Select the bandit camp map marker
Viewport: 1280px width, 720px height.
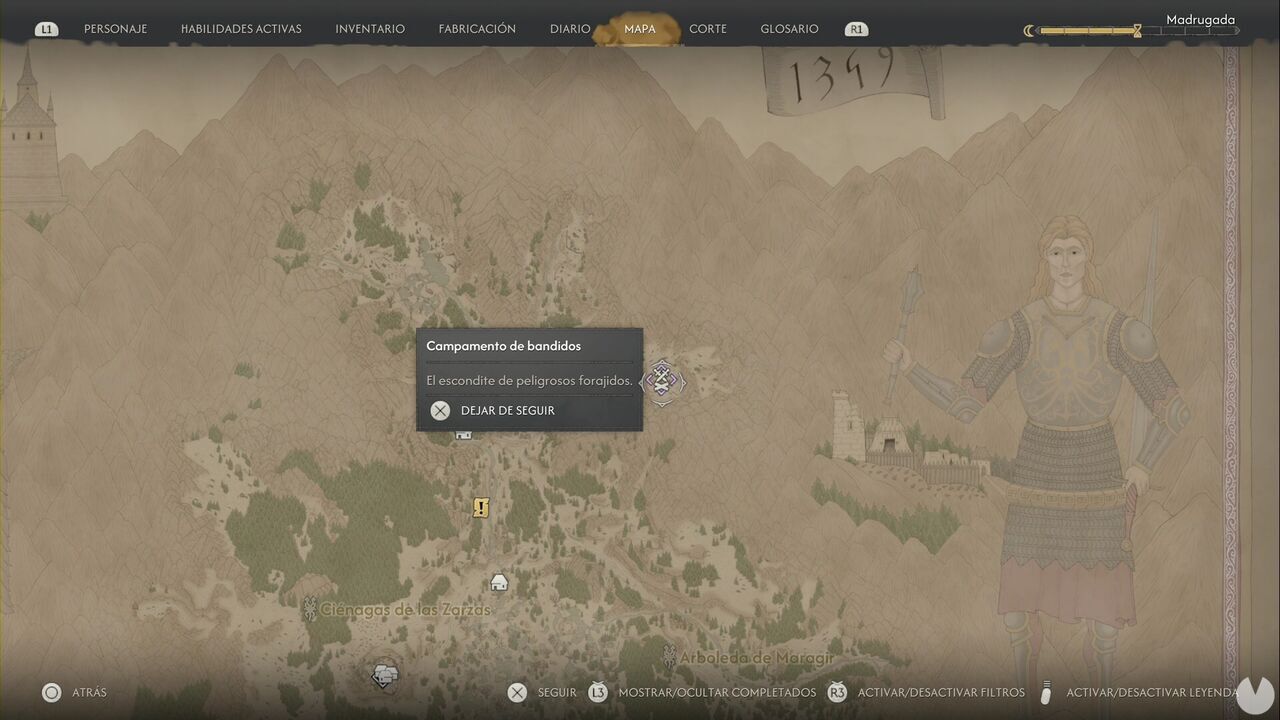662,380
